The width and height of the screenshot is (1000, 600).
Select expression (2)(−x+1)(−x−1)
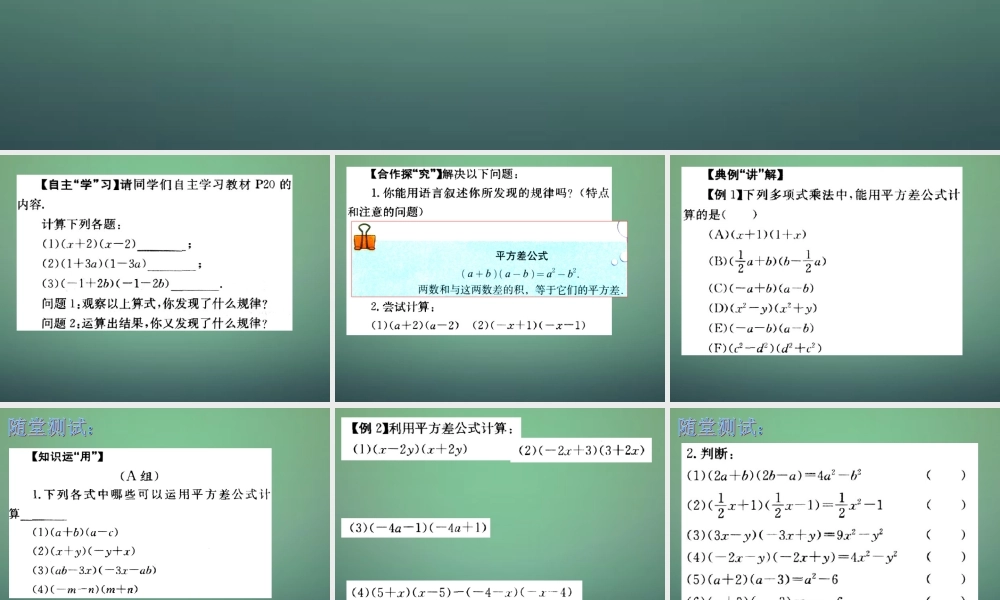529,325
